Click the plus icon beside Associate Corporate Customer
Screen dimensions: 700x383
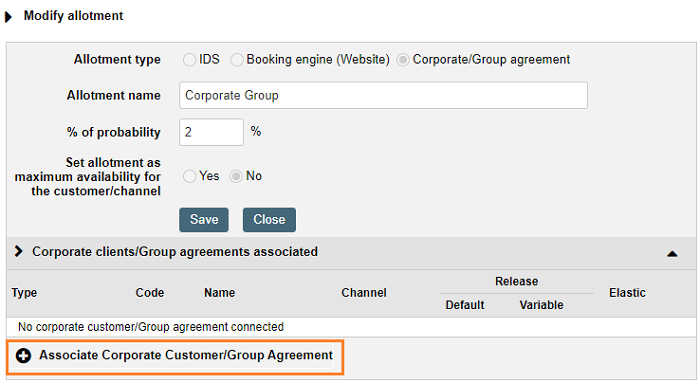[x=23, y=356]
